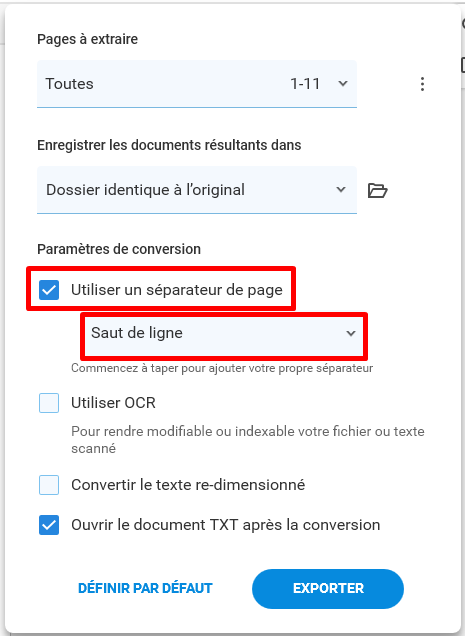Image resolution: width=465 pixels, height=636 pixels.
Task: Uncheck Ouvrir le document TXT après conversion
Action: click(49, 525)
